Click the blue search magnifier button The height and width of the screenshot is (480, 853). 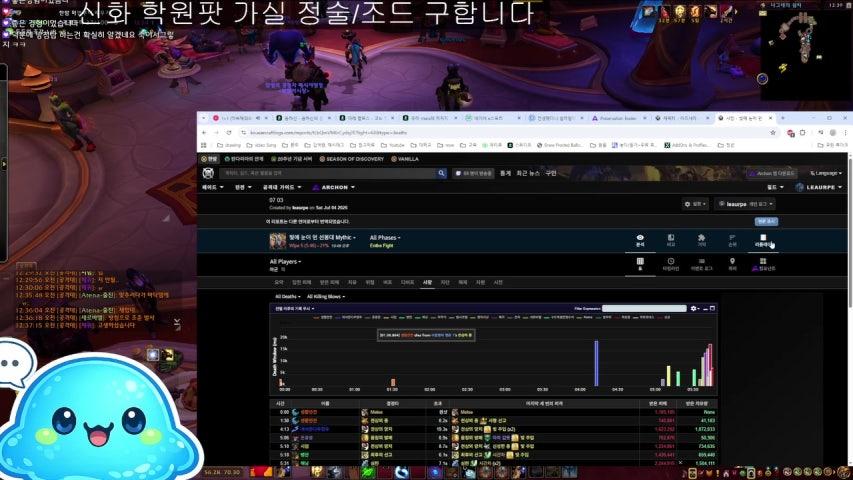click(442, 173)
